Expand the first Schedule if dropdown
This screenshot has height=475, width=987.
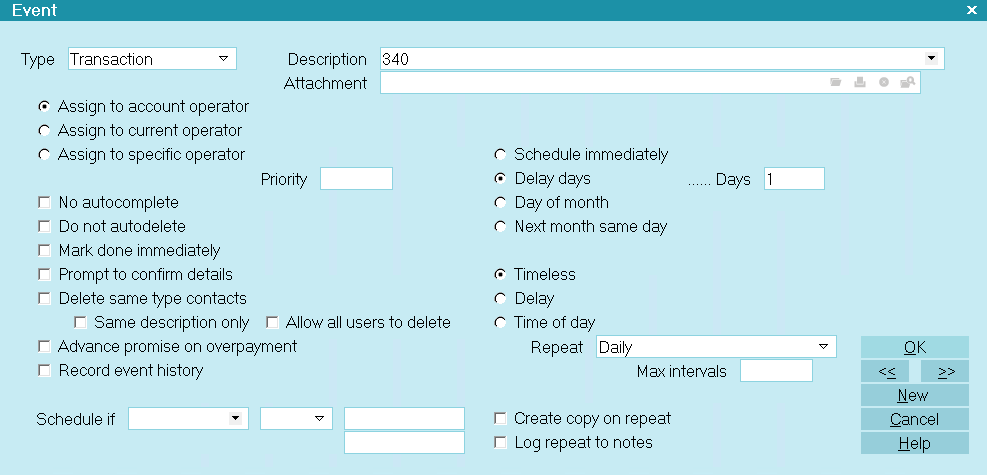(x=188, y=418)
